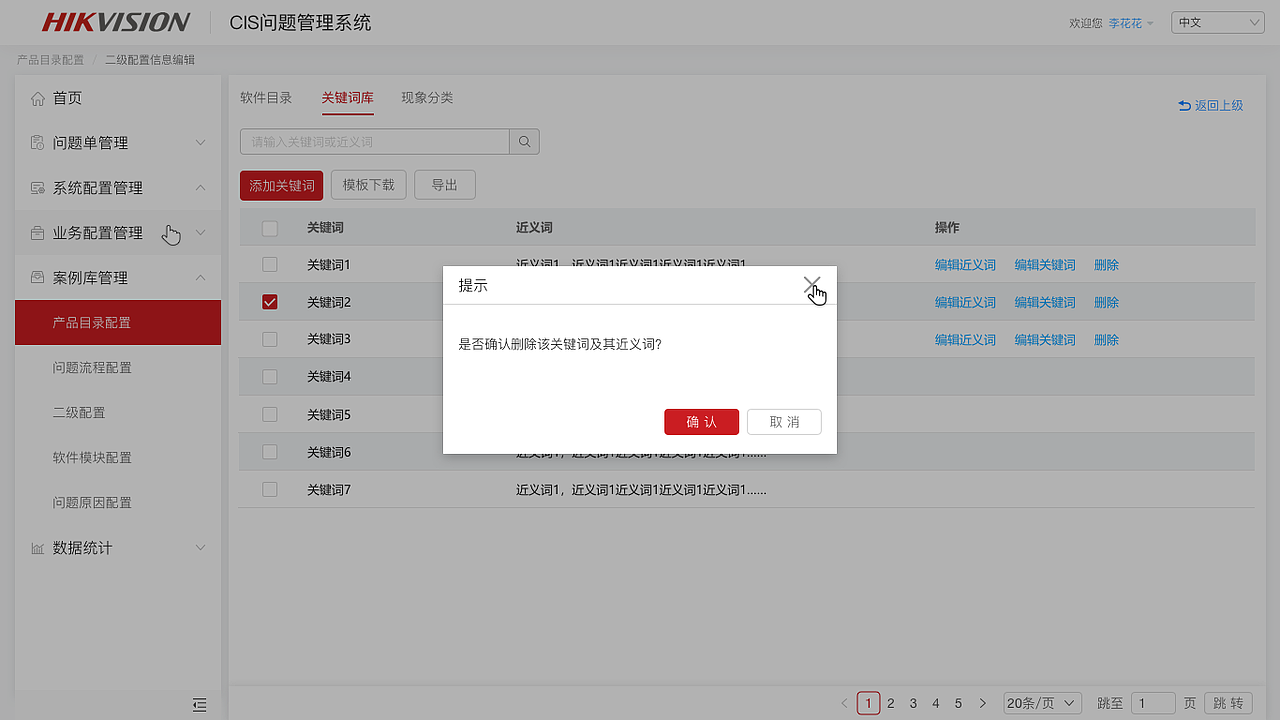Click the 系统配置管理 gear icon
This screenshot has height=720, width=1280.
(37, 188)
